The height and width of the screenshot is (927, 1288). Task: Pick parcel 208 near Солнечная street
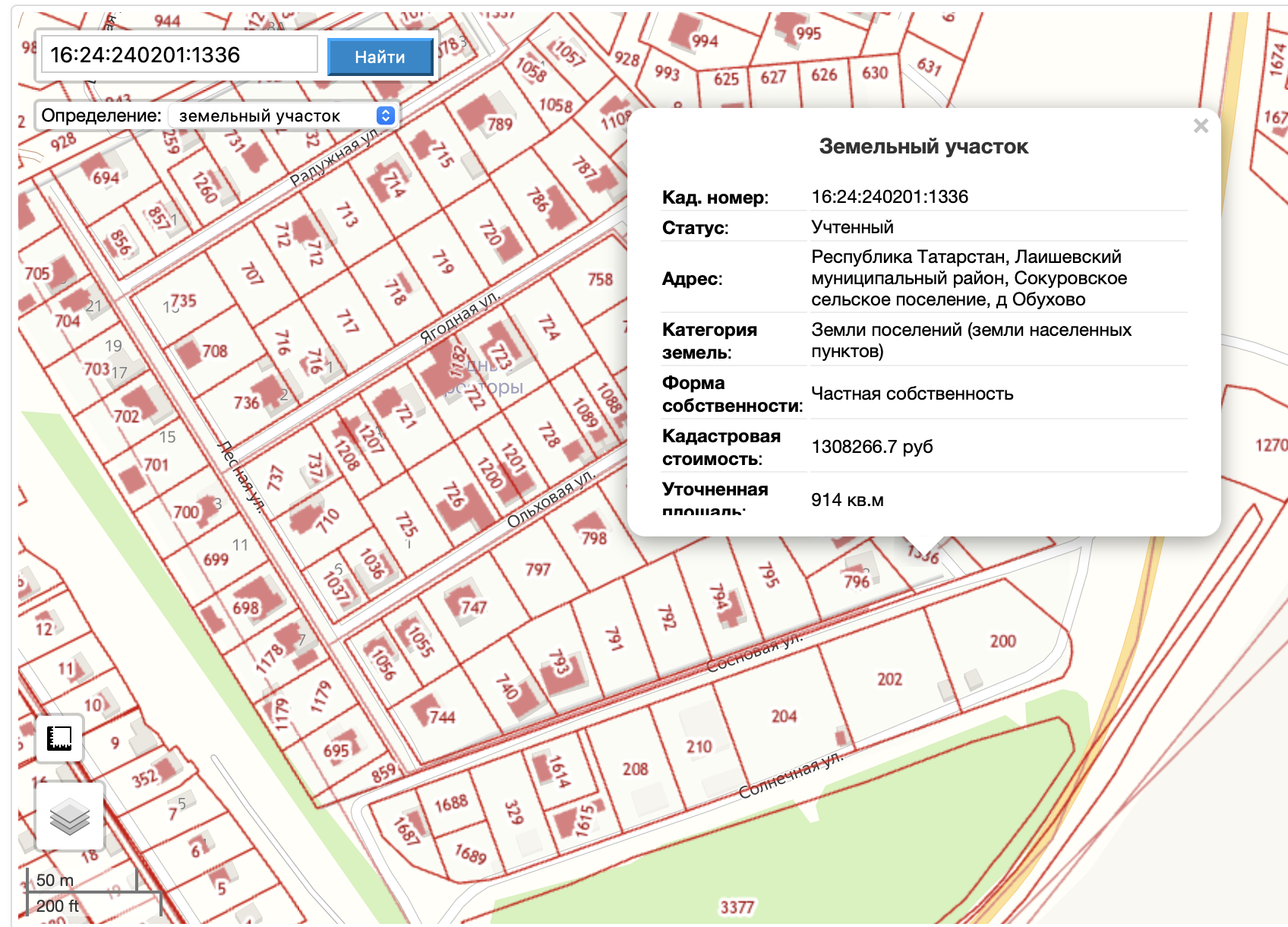click(x=635, y=770)
